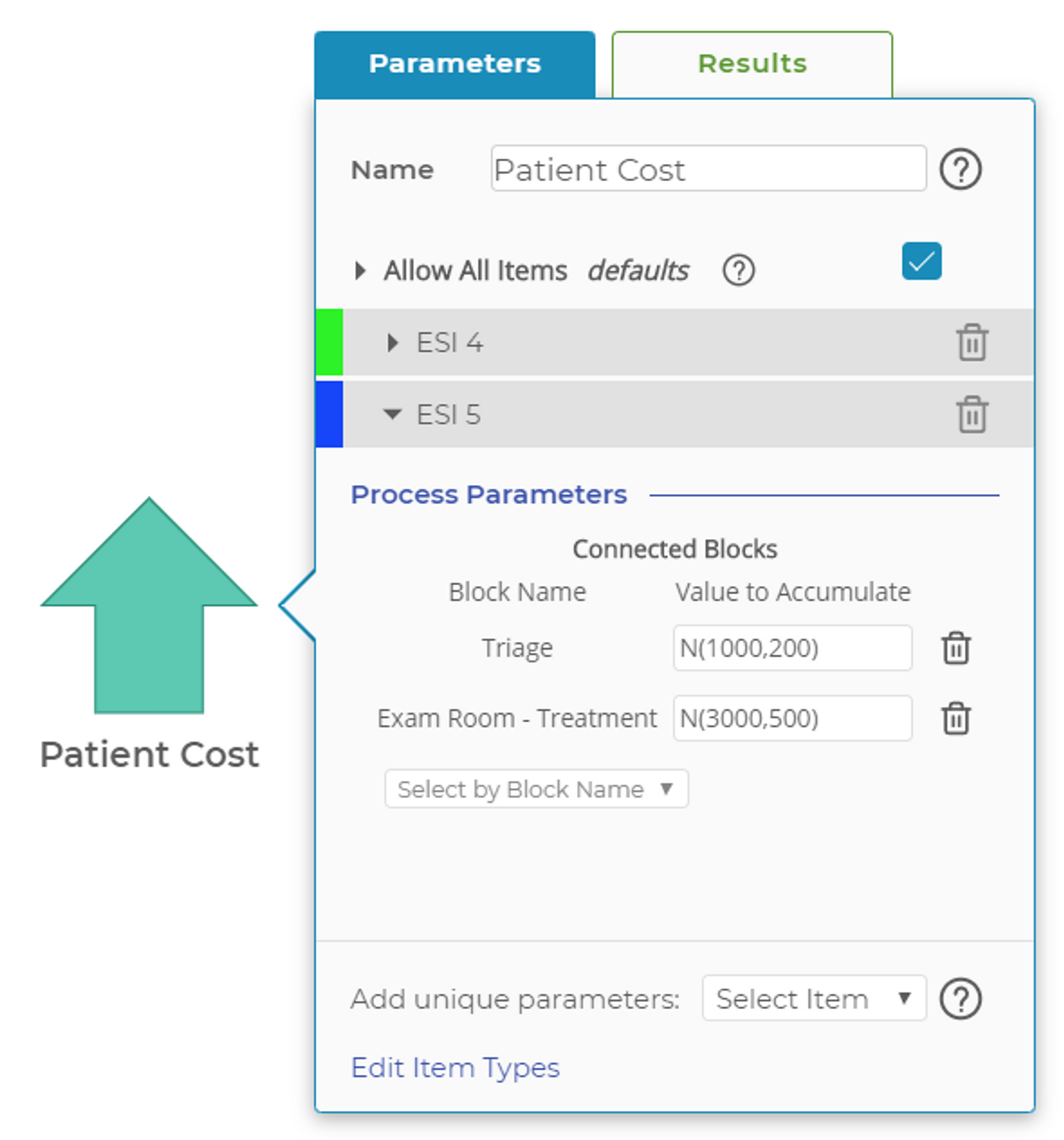Delete the ESI 5 item row

coord(972,414)
